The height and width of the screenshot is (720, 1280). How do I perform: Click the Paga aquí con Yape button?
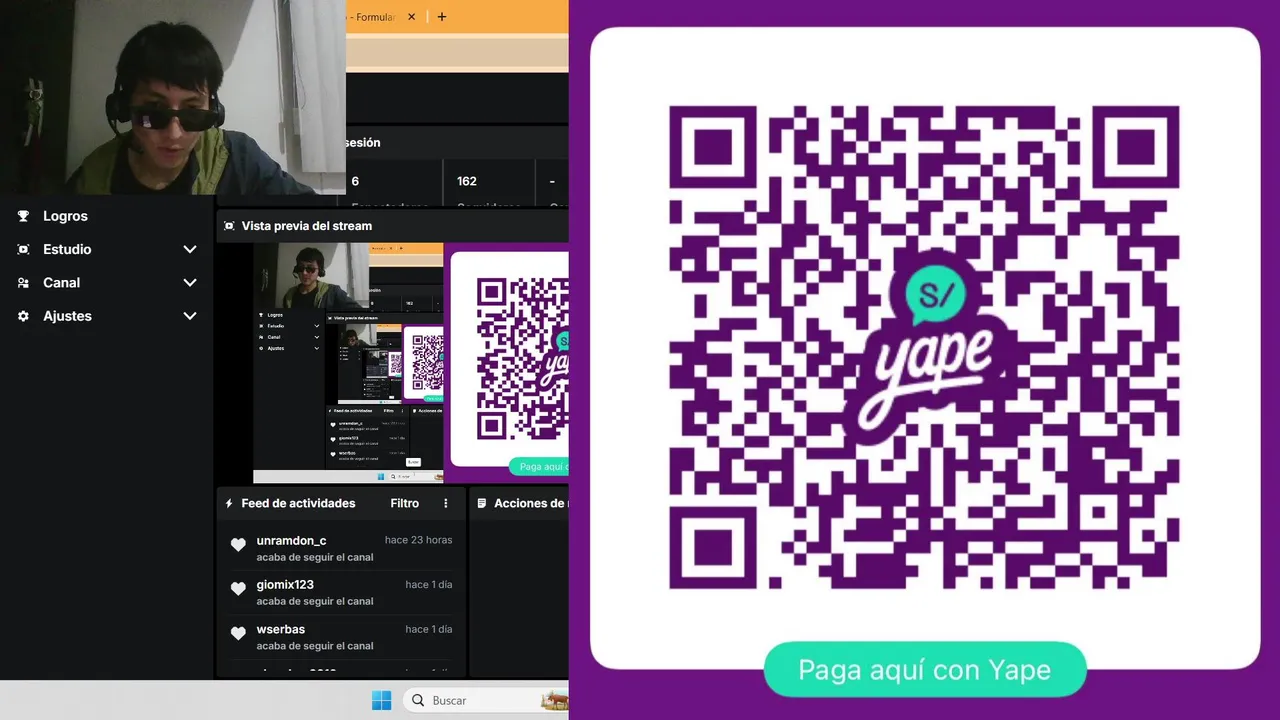click(x=924, y=670)
